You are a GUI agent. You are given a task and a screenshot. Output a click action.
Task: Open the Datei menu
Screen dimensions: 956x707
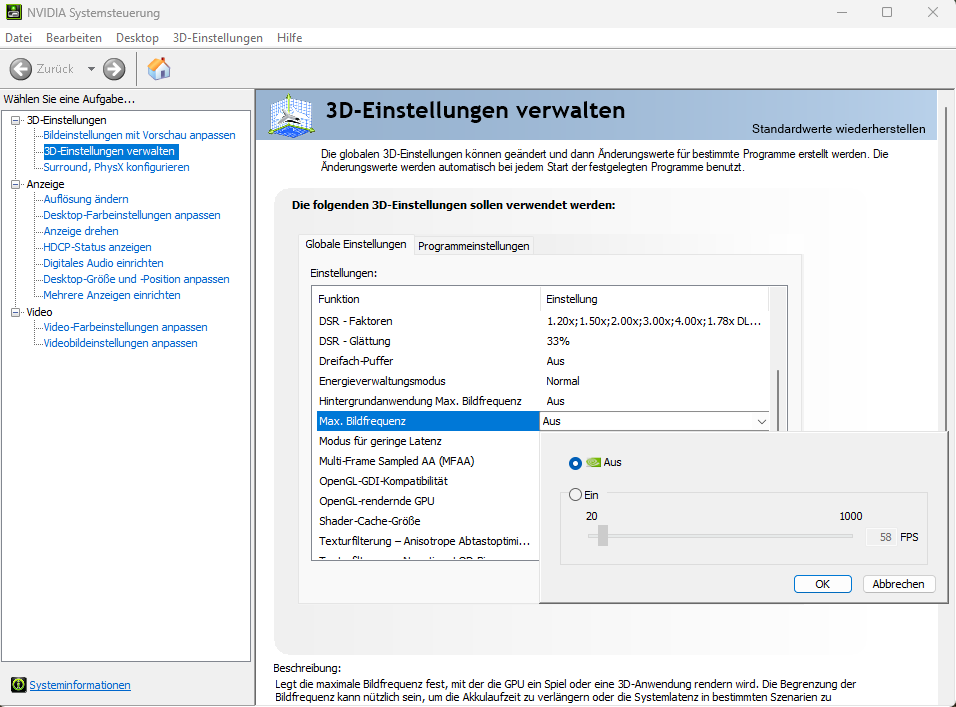tap(18, 38)
